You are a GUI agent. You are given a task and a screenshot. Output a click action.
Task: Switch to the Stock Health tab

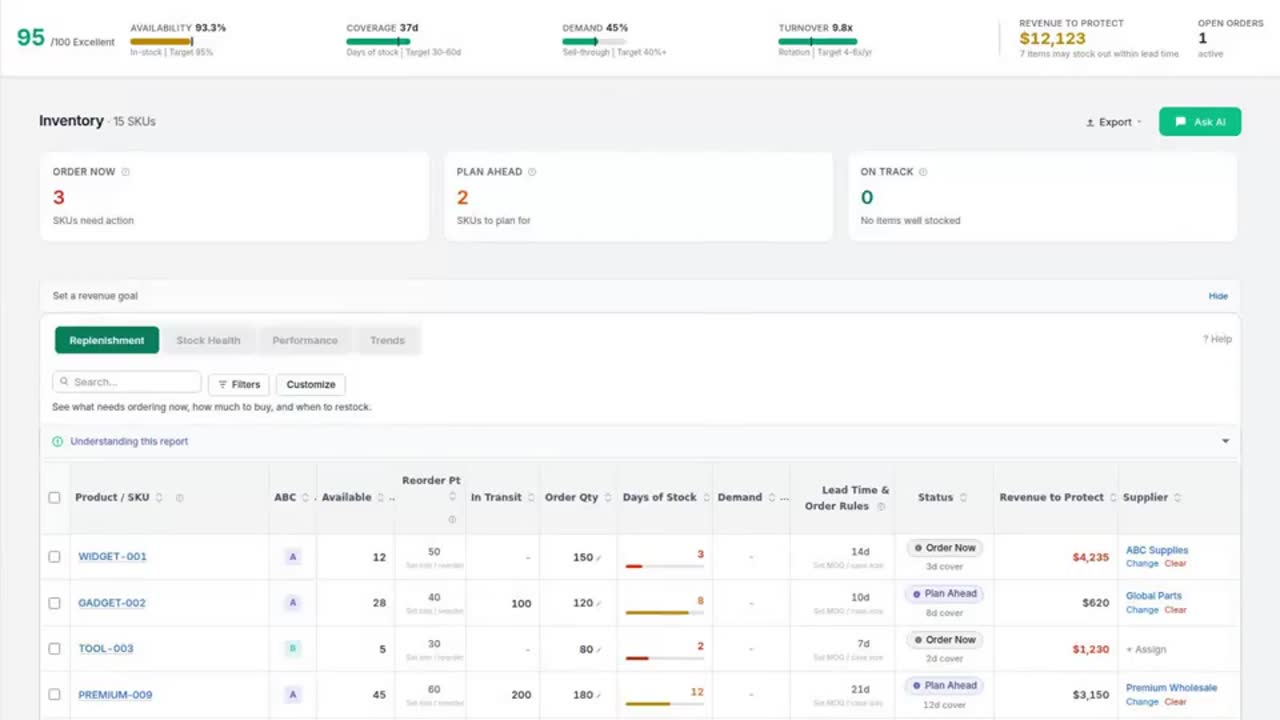click(208, 340)
